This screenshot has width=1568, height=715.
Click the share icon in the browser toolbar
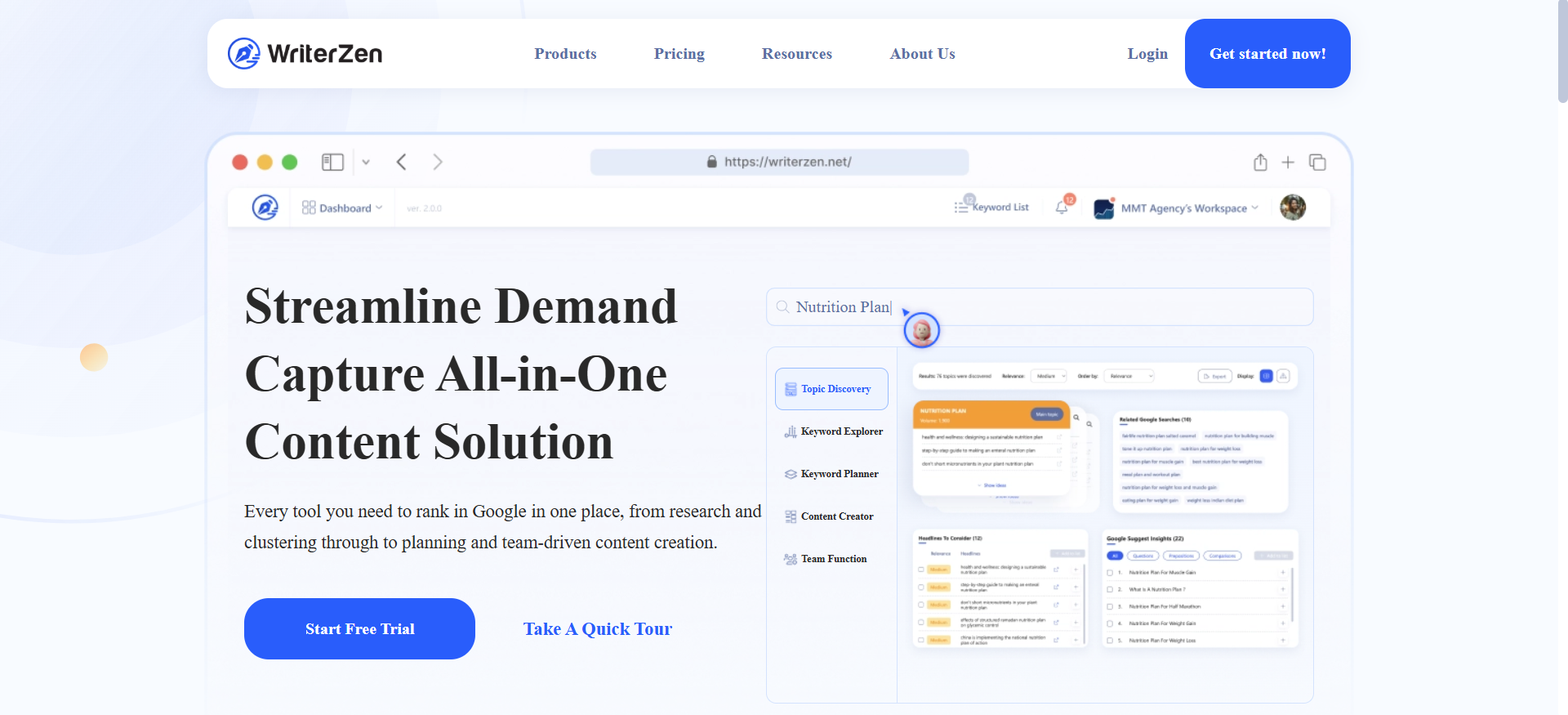click(1260, 162)
